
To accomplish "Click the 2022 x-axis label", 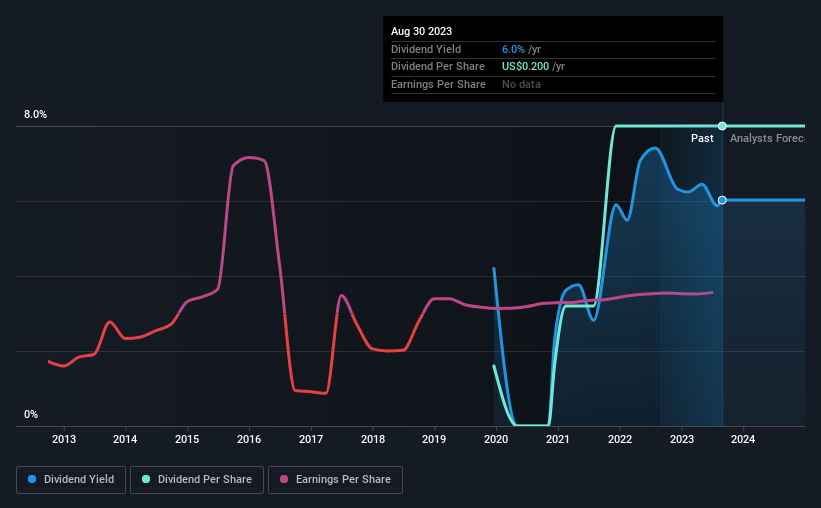I will point(620,439).
